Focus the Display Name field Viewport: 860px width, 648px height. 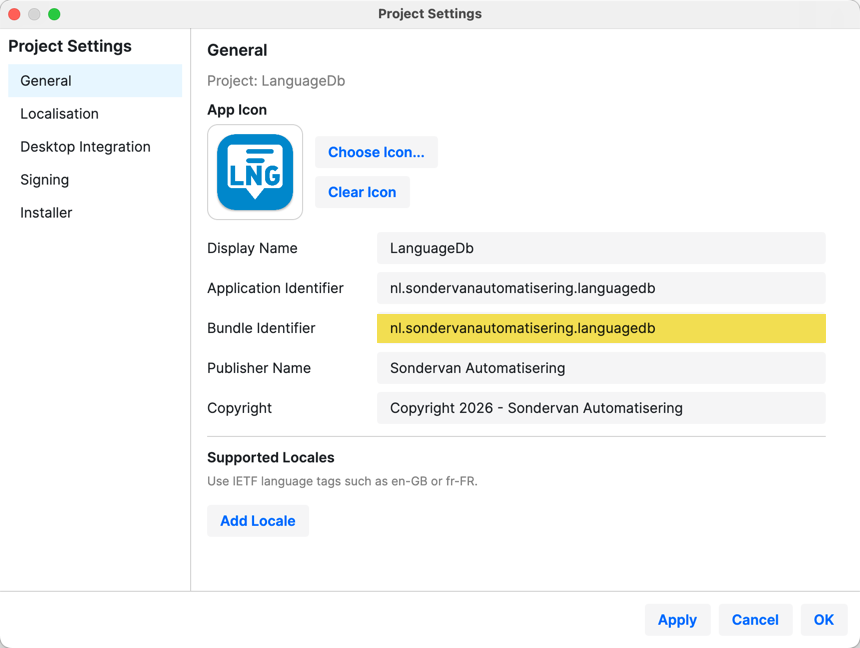(x=601, y=248)
